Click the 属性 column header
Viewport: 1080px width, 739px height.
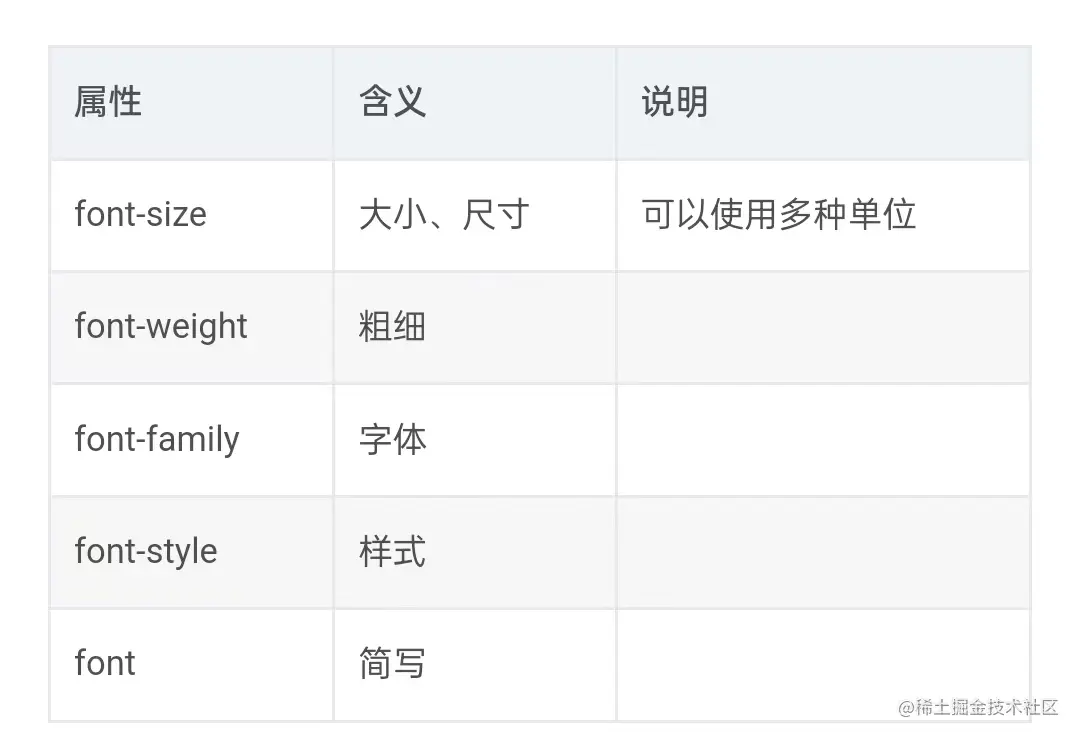click(191, 103)
